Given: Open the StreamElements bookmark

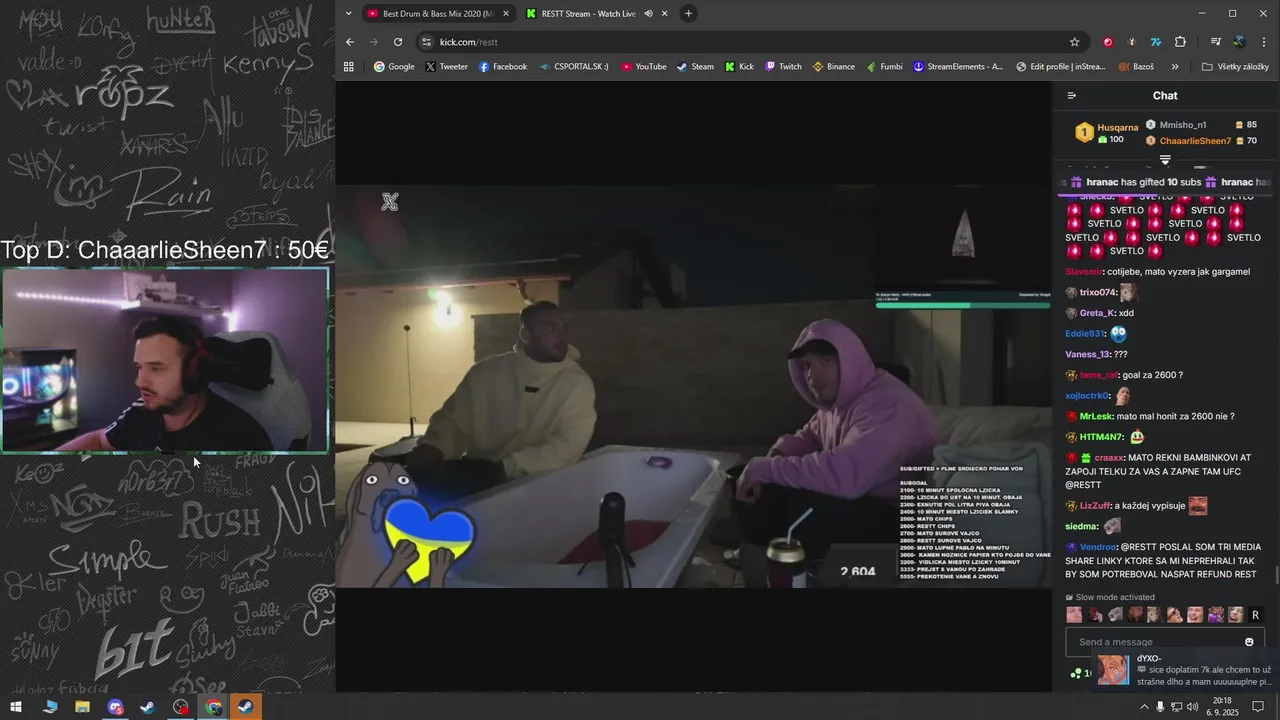Looking at the screenshot, I should click(957, 67).
